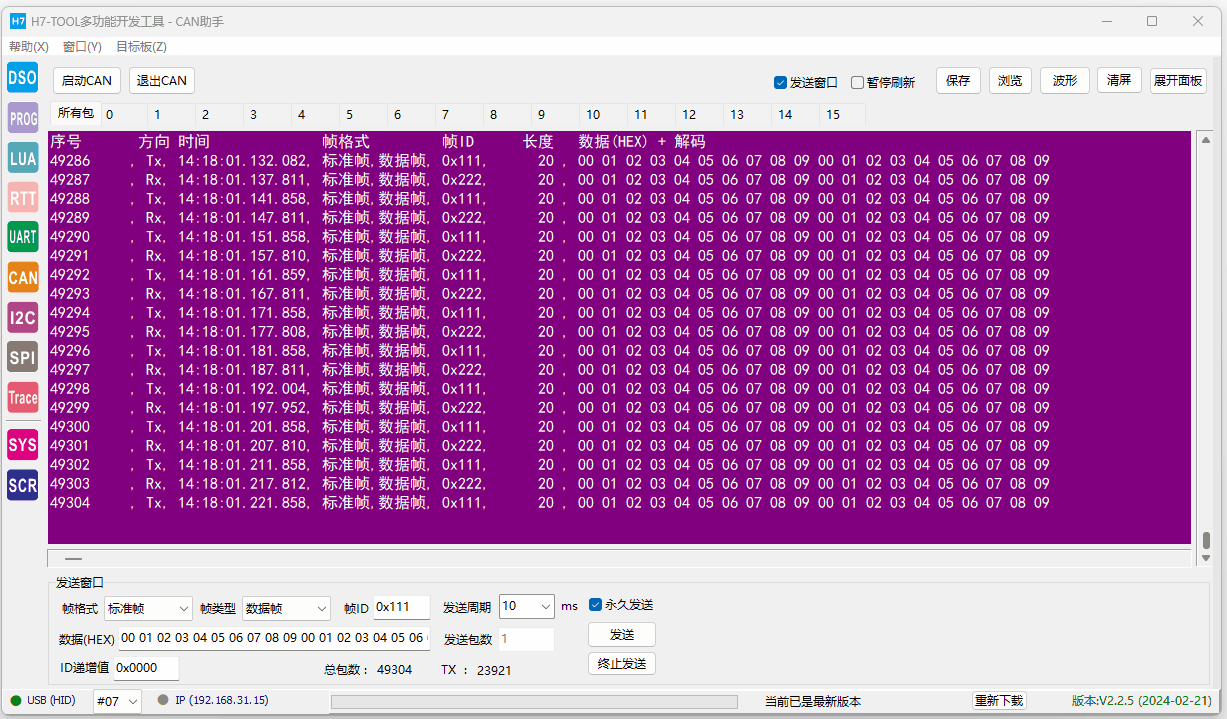Click the 浏览 button

[x=1010, y=81]
